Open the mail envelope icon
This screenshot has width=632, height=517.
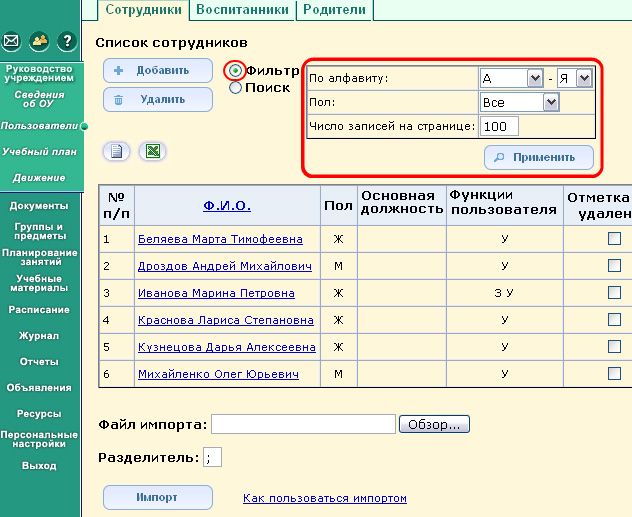(x=12, y=41)
